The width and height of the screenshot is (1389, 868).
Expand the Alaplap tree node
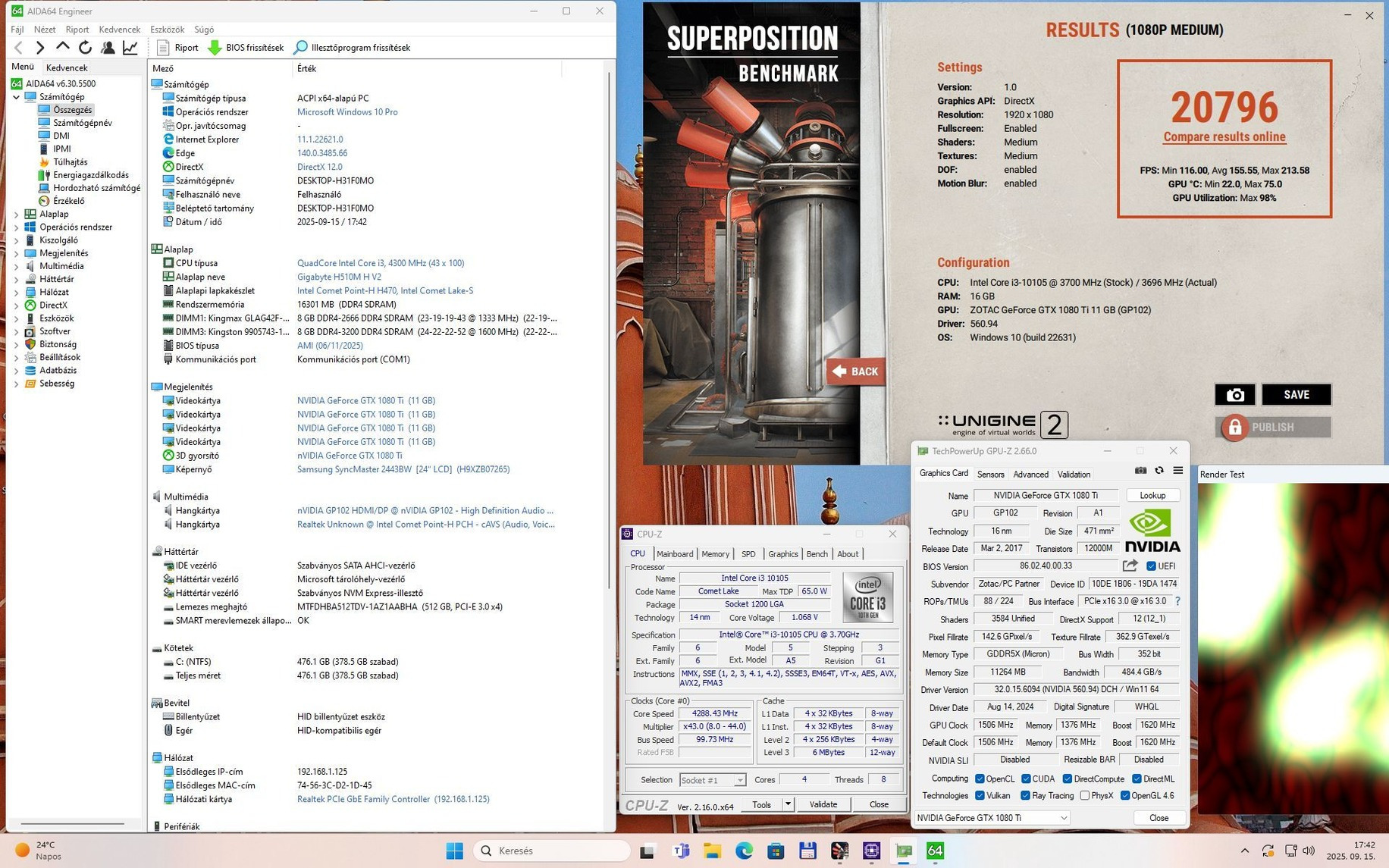point(16,215)
